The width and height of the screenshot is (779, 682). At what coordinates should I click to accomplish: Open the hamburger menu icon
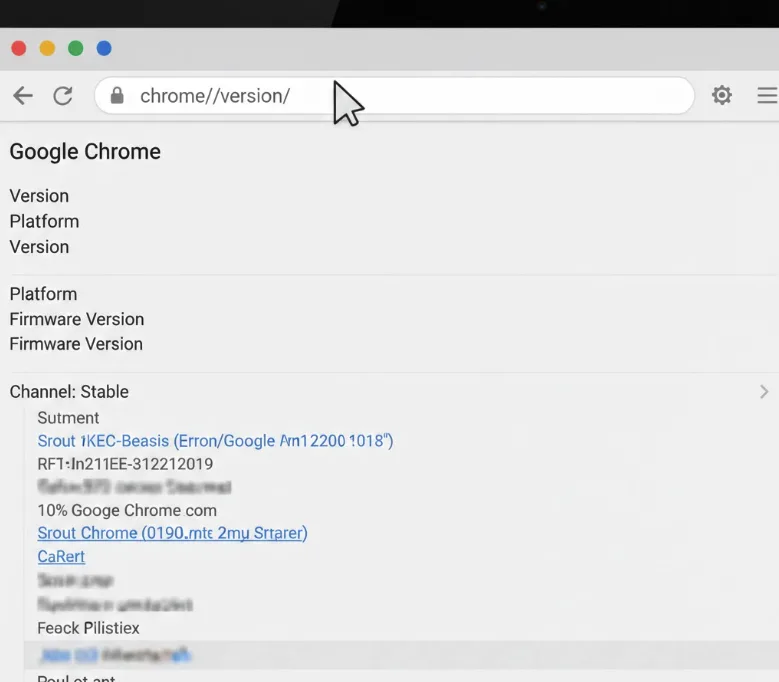point(767,95)
